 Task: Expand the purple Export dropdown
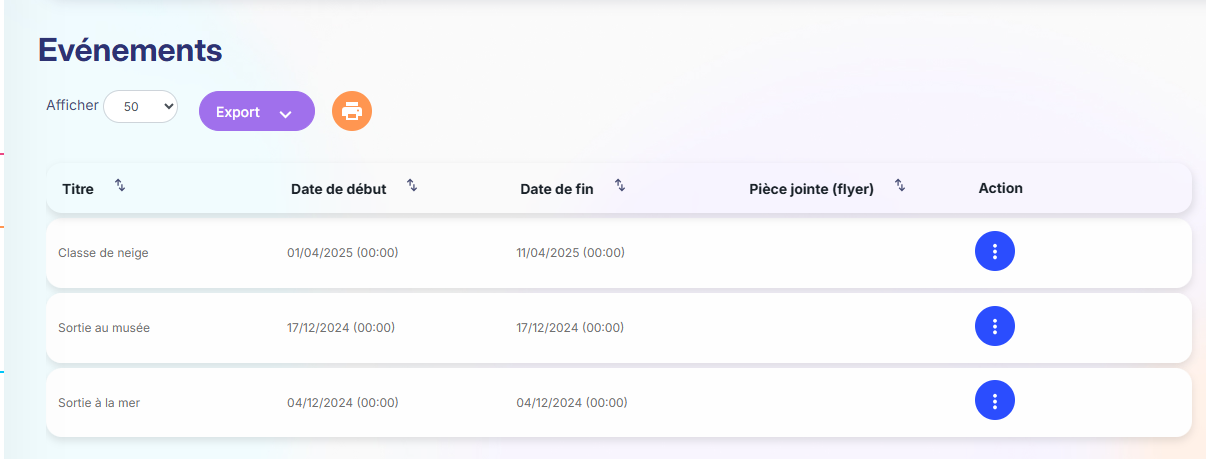257,111
